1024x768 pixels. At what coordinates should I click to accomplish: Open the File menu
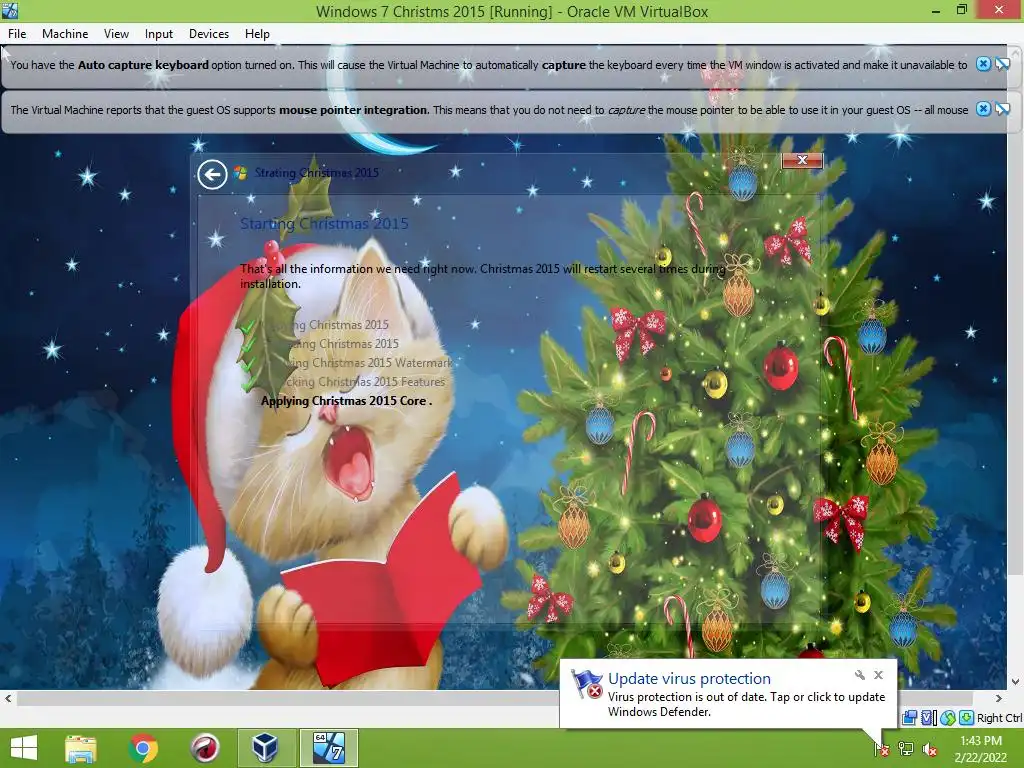[17, 34]
